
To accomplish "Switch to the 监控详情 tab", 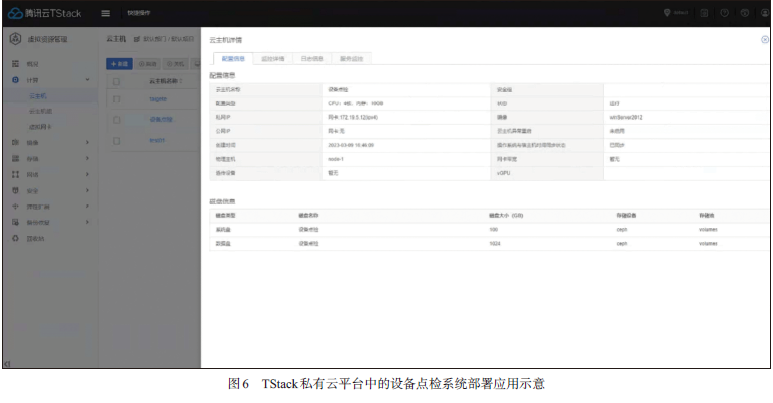I will tap(273, 59).
